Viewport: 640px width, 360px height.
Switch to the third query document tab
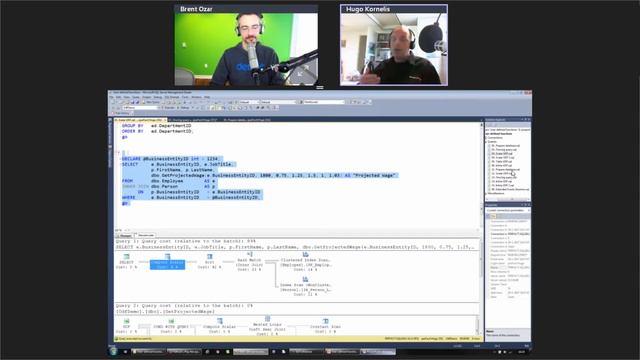pos(247,120)
